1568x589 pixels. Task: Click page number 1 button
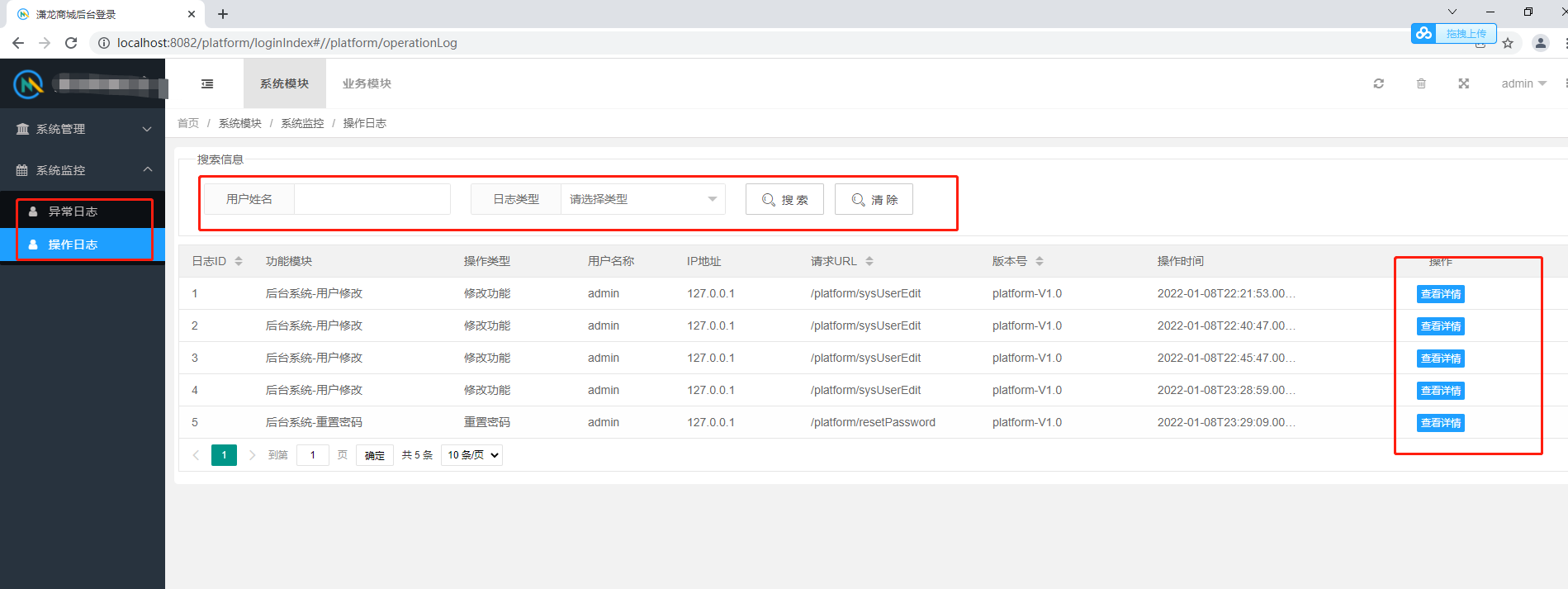224,455
